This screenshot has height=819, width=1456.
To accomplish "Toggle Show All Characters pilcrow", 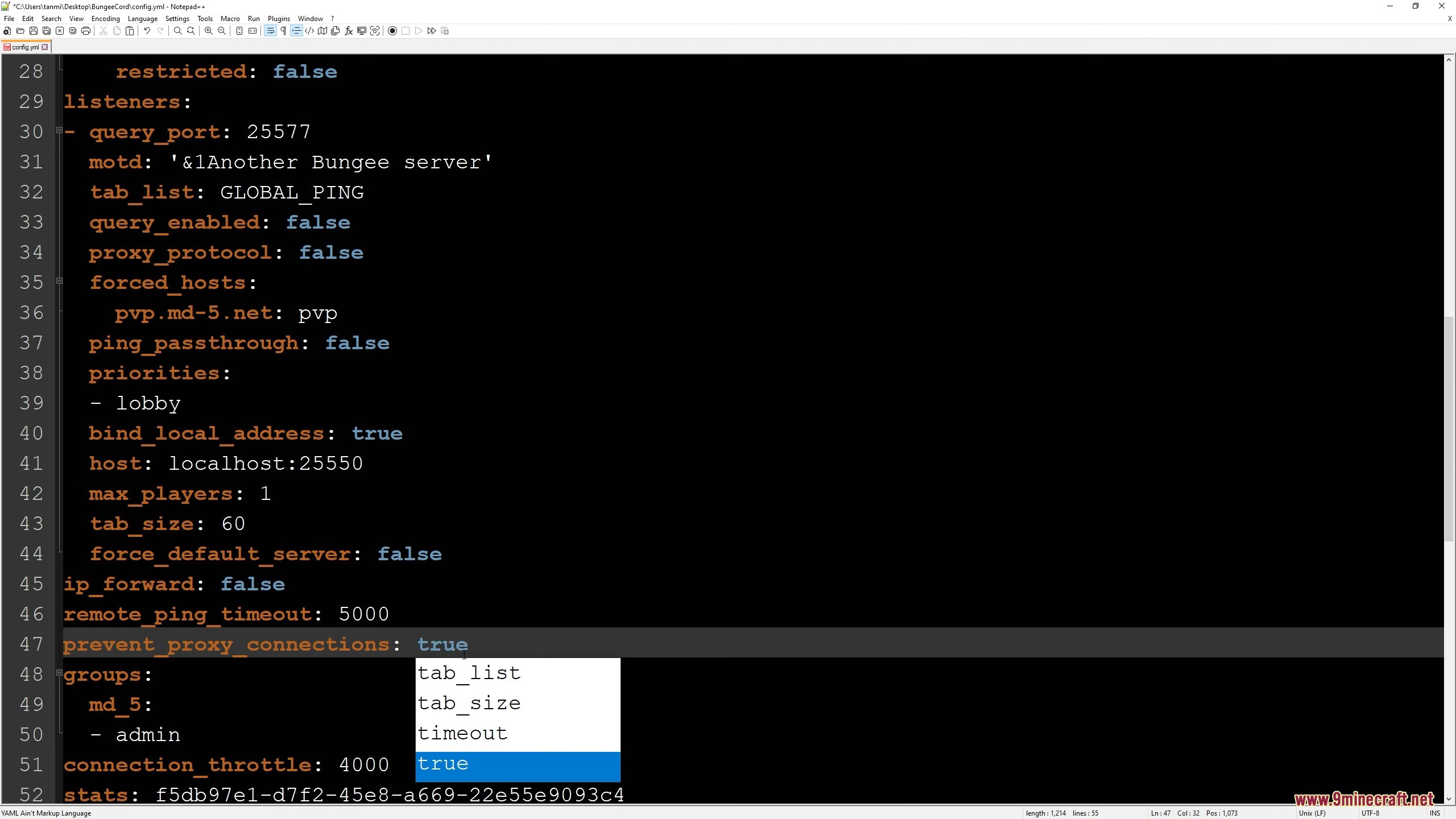I will point(283,31).
